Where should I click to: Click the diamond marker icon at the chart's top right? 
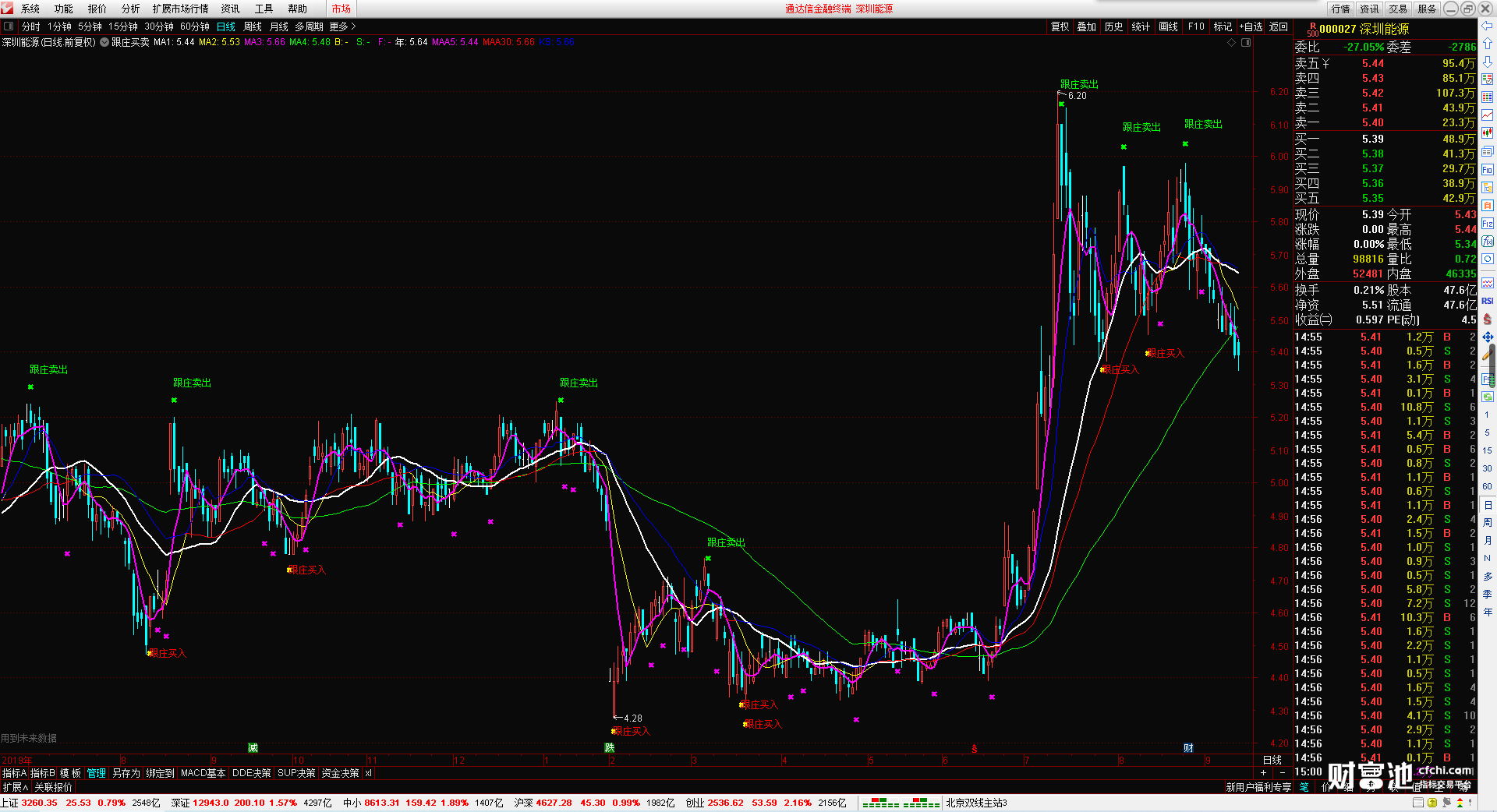1232,42
